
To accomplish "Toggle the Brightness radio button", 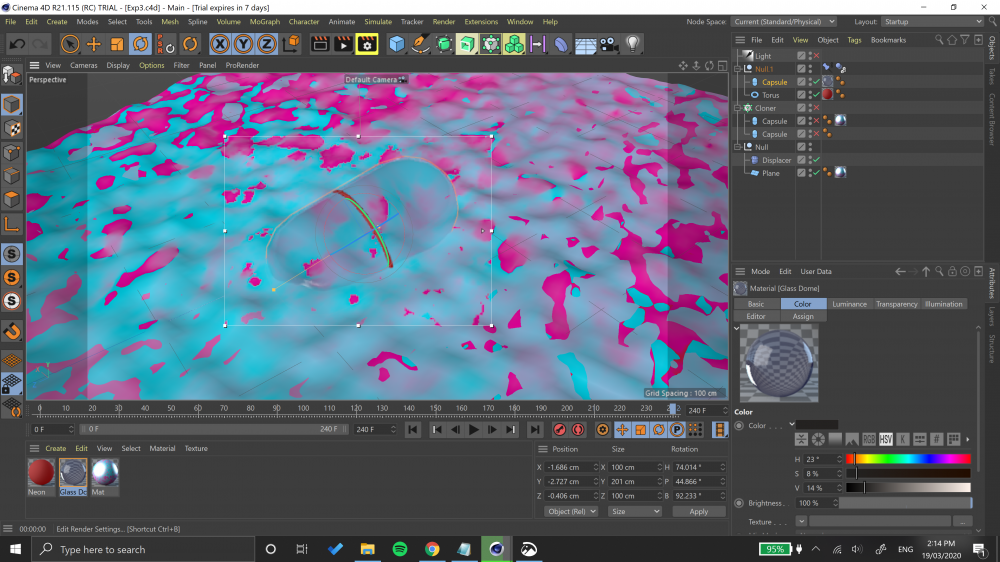I will pos(739,503).
